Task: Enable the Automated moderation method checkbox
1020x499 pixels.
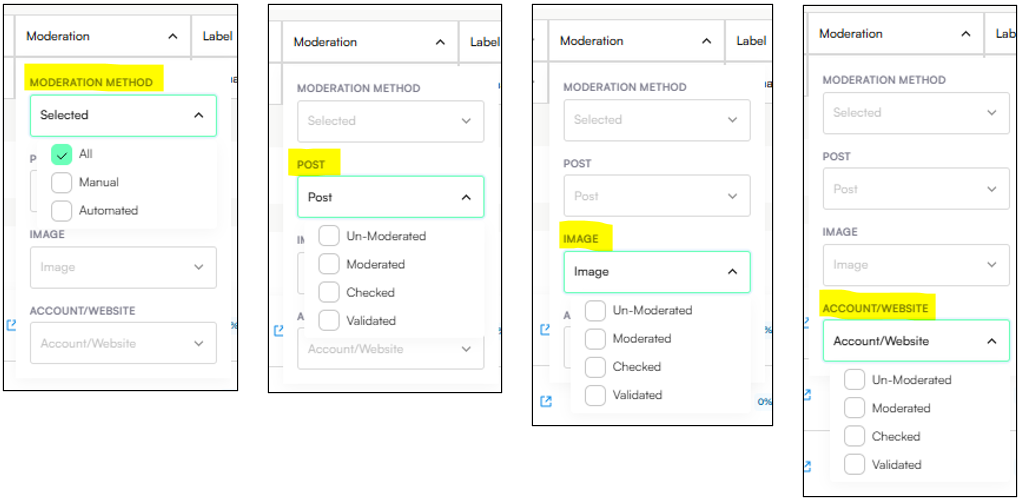Action: [x=62, y=211]
